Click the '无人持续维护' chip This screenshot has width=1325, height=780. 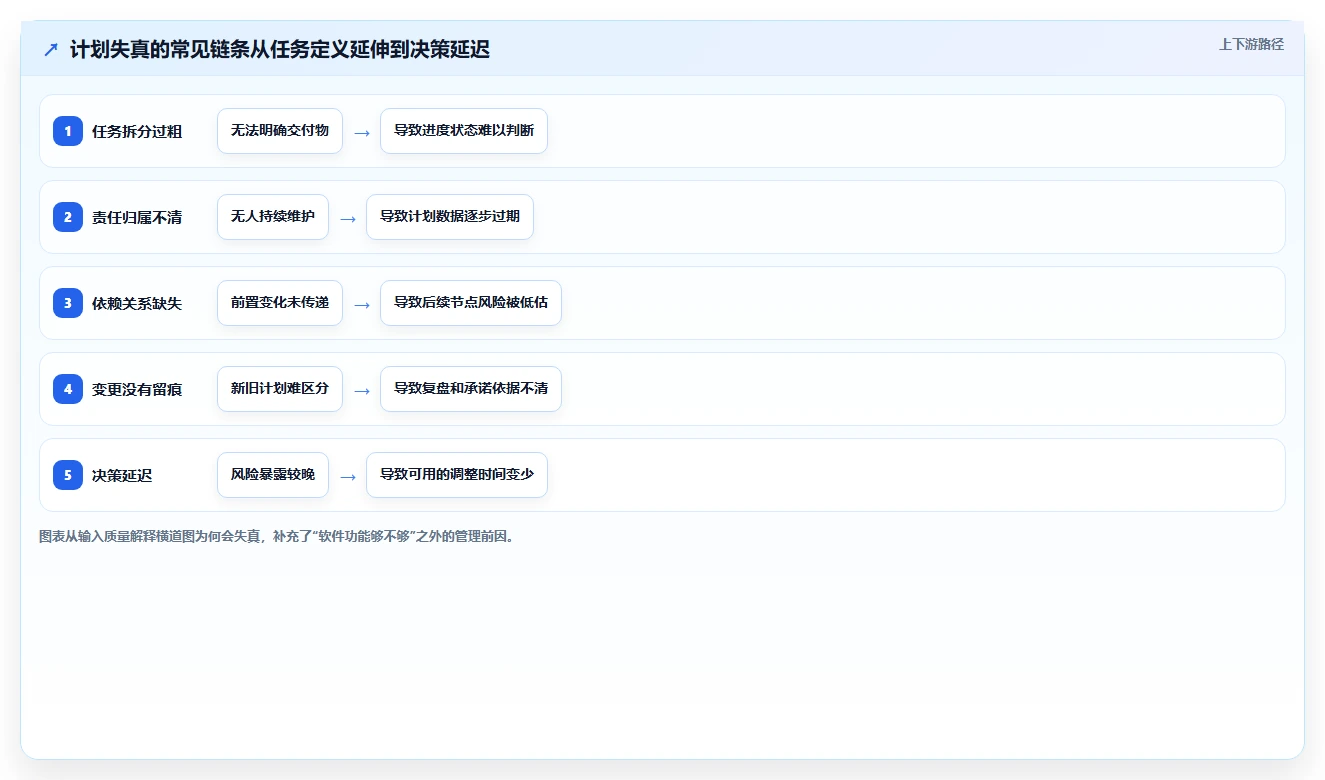click(273, 217)
